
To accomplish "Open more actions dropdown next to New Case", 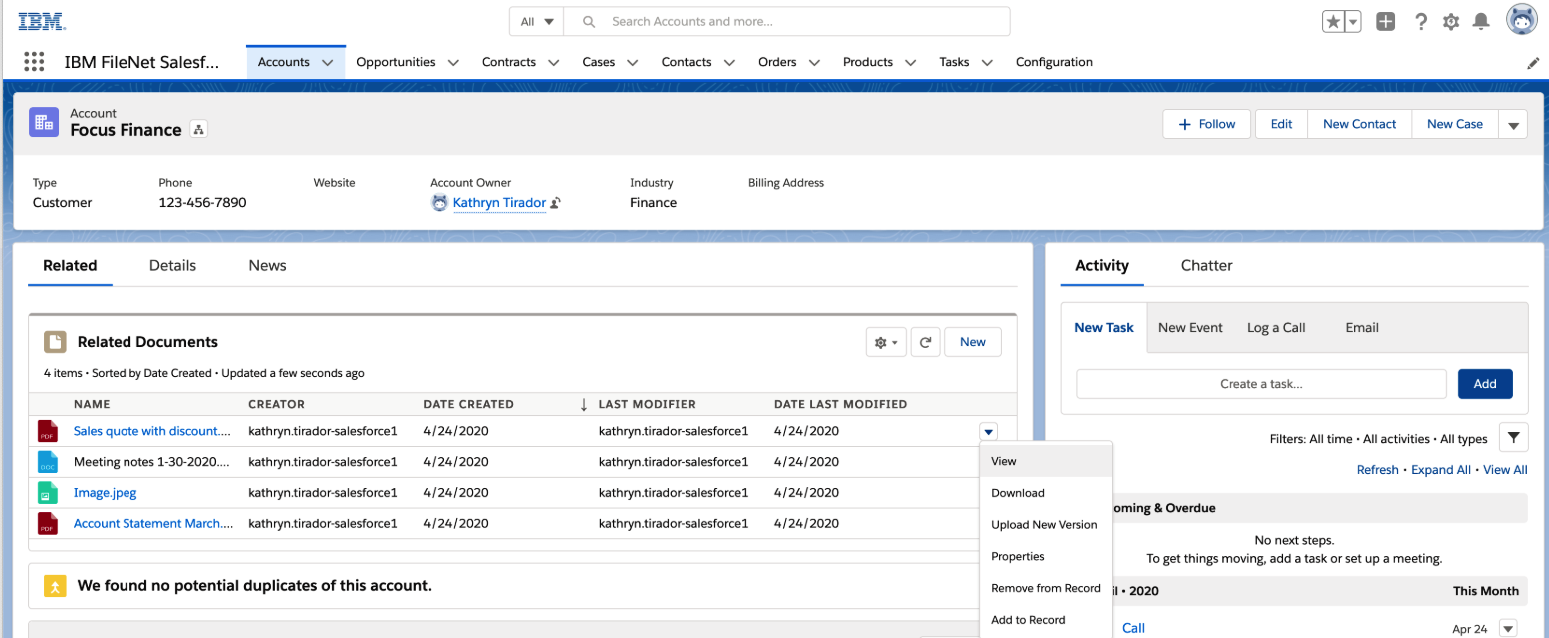I will (x=1513, y=125).
